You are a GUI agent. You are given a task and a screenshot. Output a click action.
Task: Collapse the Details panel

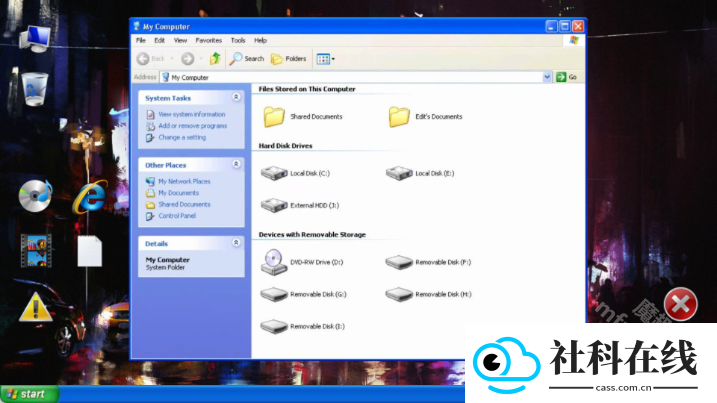pos(236,242)
